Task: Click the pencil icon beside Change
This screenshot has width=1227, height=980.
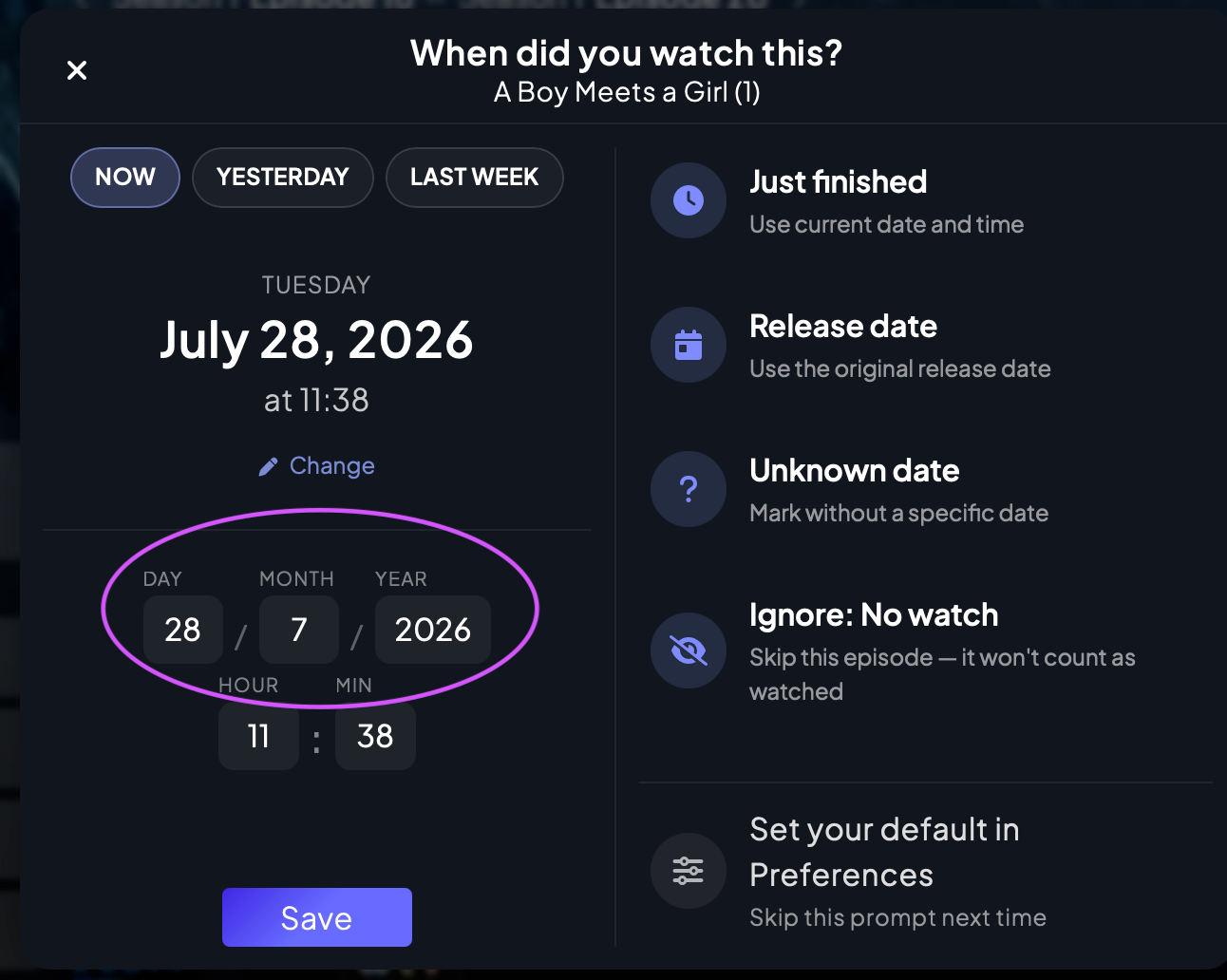Action: tap(269, 466)
